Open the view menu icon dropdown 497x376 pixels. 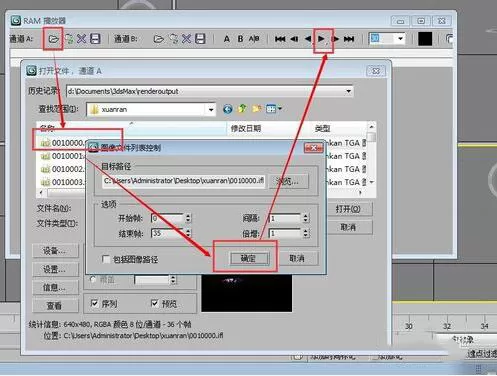tap(274, 109)
